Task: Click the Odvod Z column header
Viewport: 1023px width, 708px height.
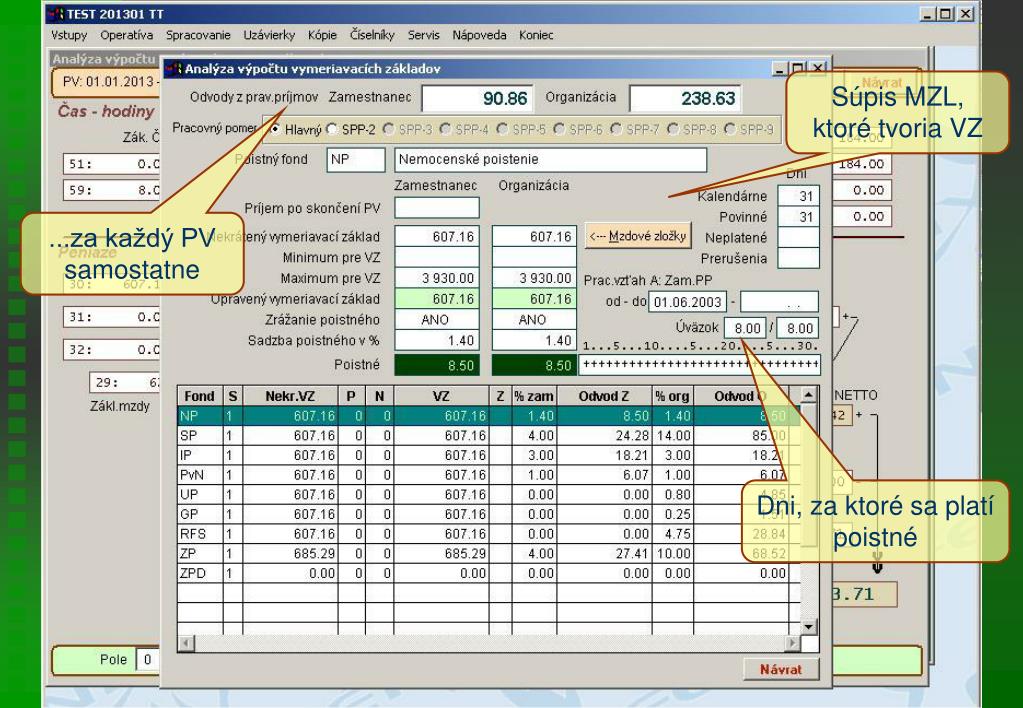Action: coord(603,396)
